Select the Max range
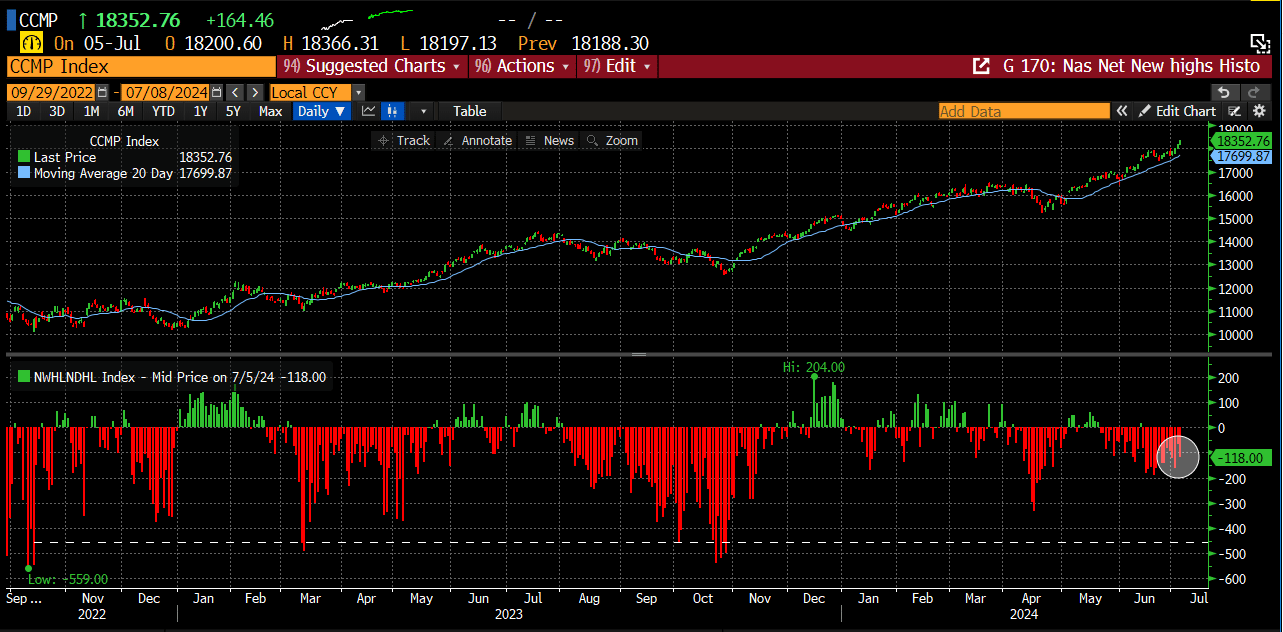Viewport: 1283px width, 632px height. [x=270, y=111]
